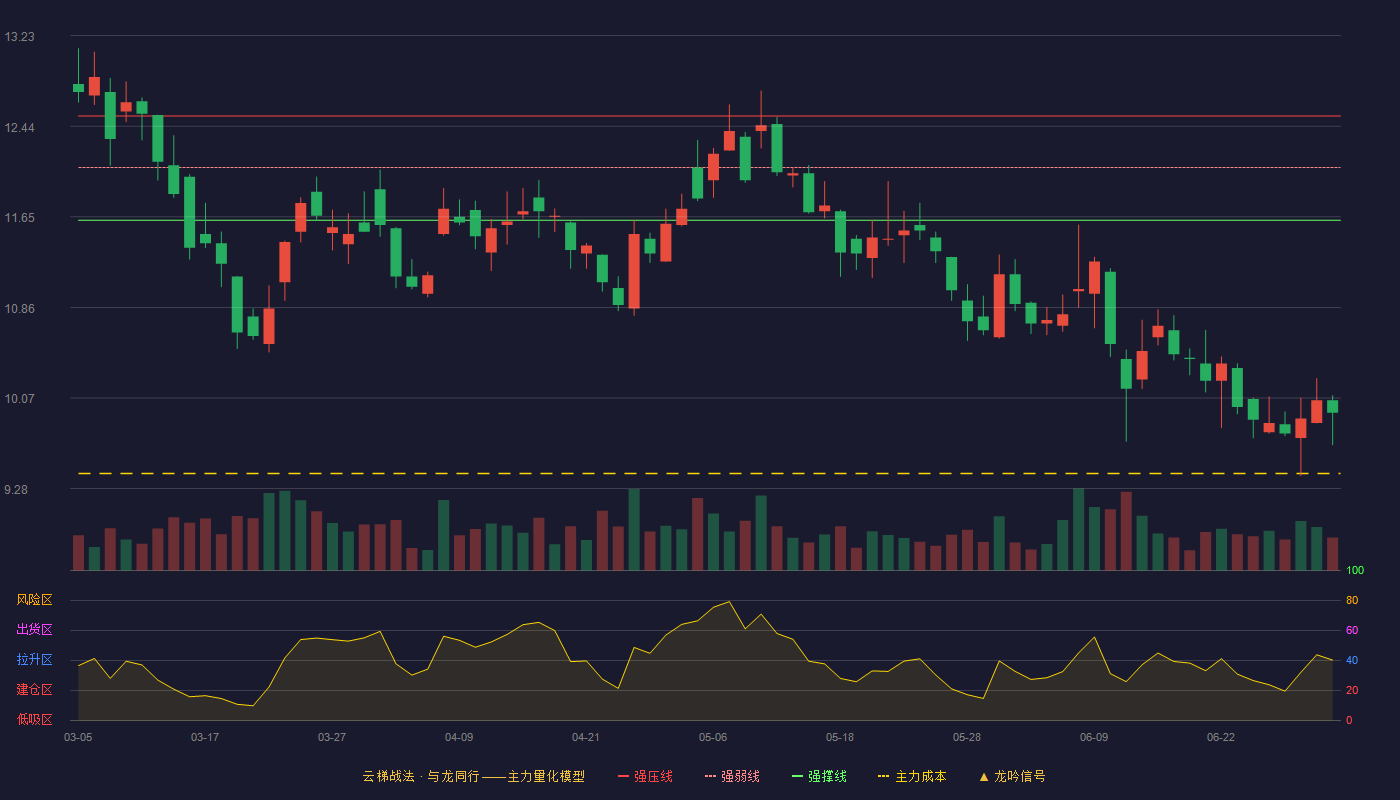Viewport: 1400px width, 800px height.
Task: Click the 06-22 date axis label
Action: click(x=1221, y=737)
